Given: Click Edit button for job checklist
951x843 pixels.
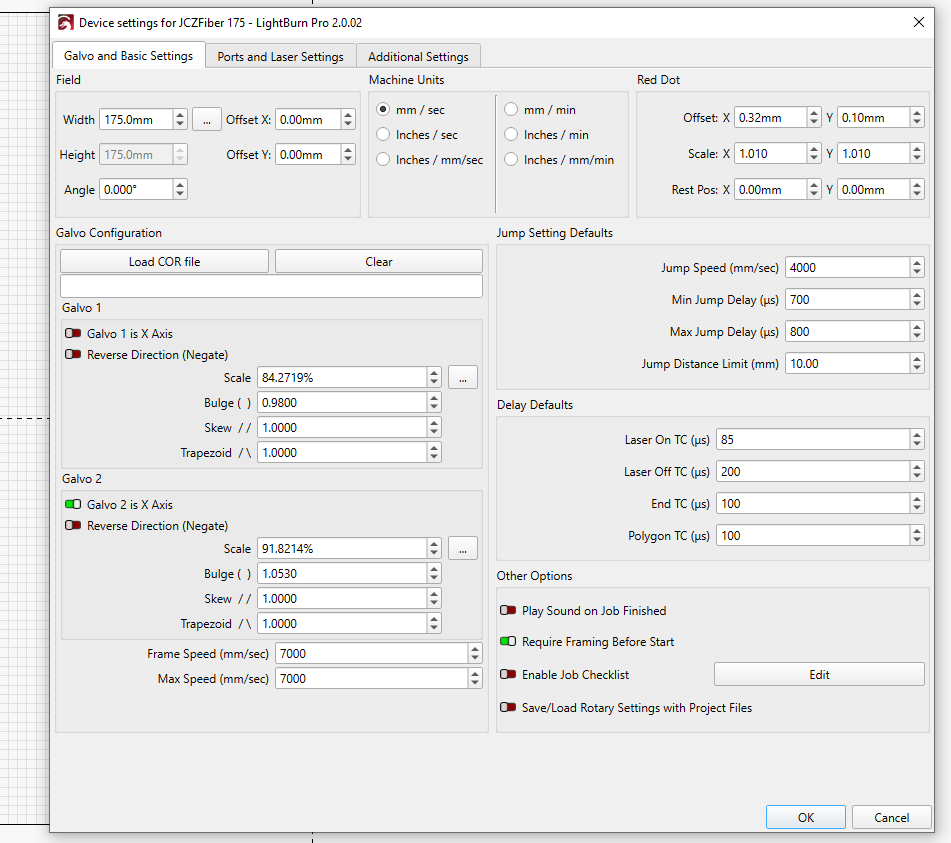Looking at the screenshot, I should pyautogui.click(x=819, y=675).
